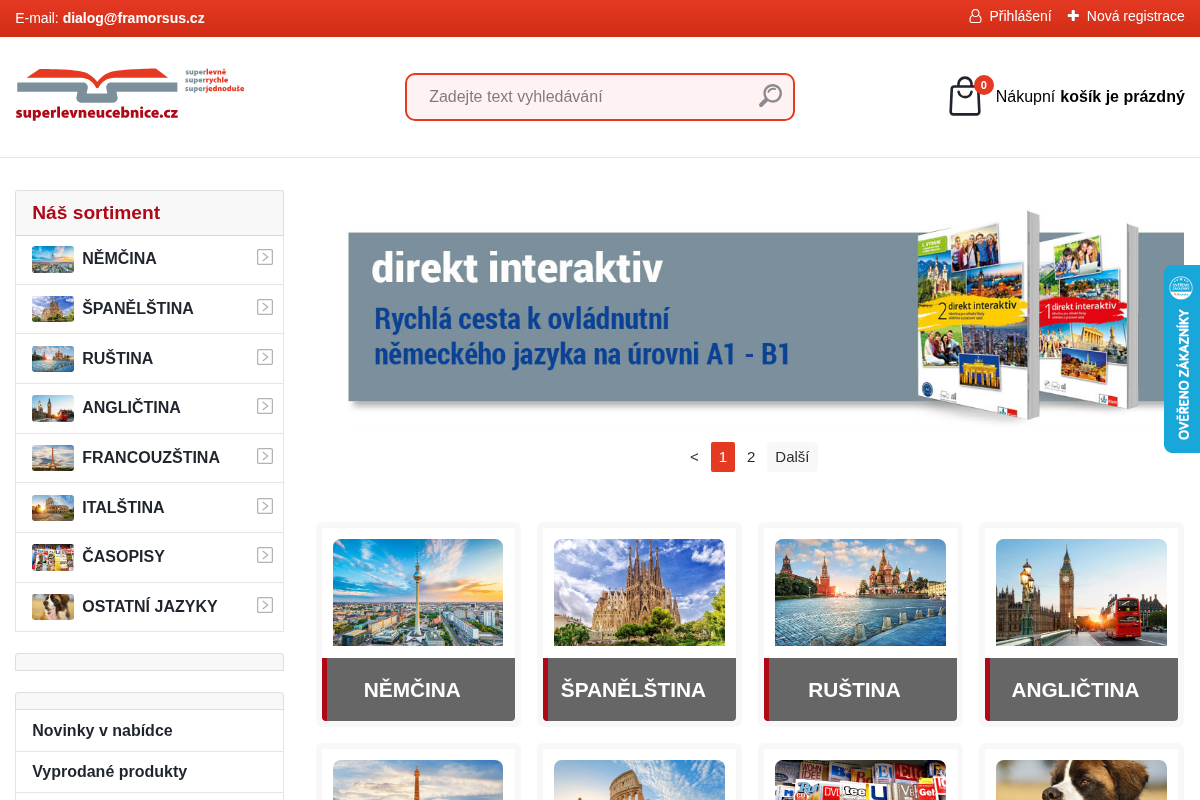The height and width of the screenshot is (800, 1200).
Task: Open the Ruština Moscow card image
Action: [x=860, y=592]
